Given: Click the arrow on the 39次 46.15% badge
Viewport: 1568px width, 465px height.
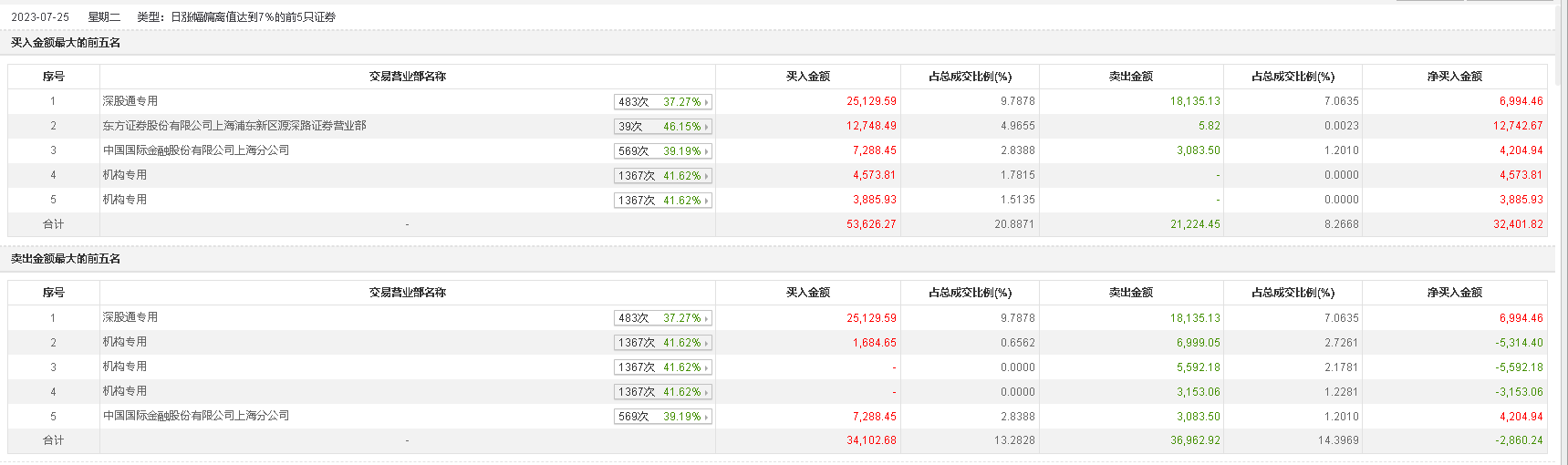Looking at the screenshot, I should [x=707, y=127].
